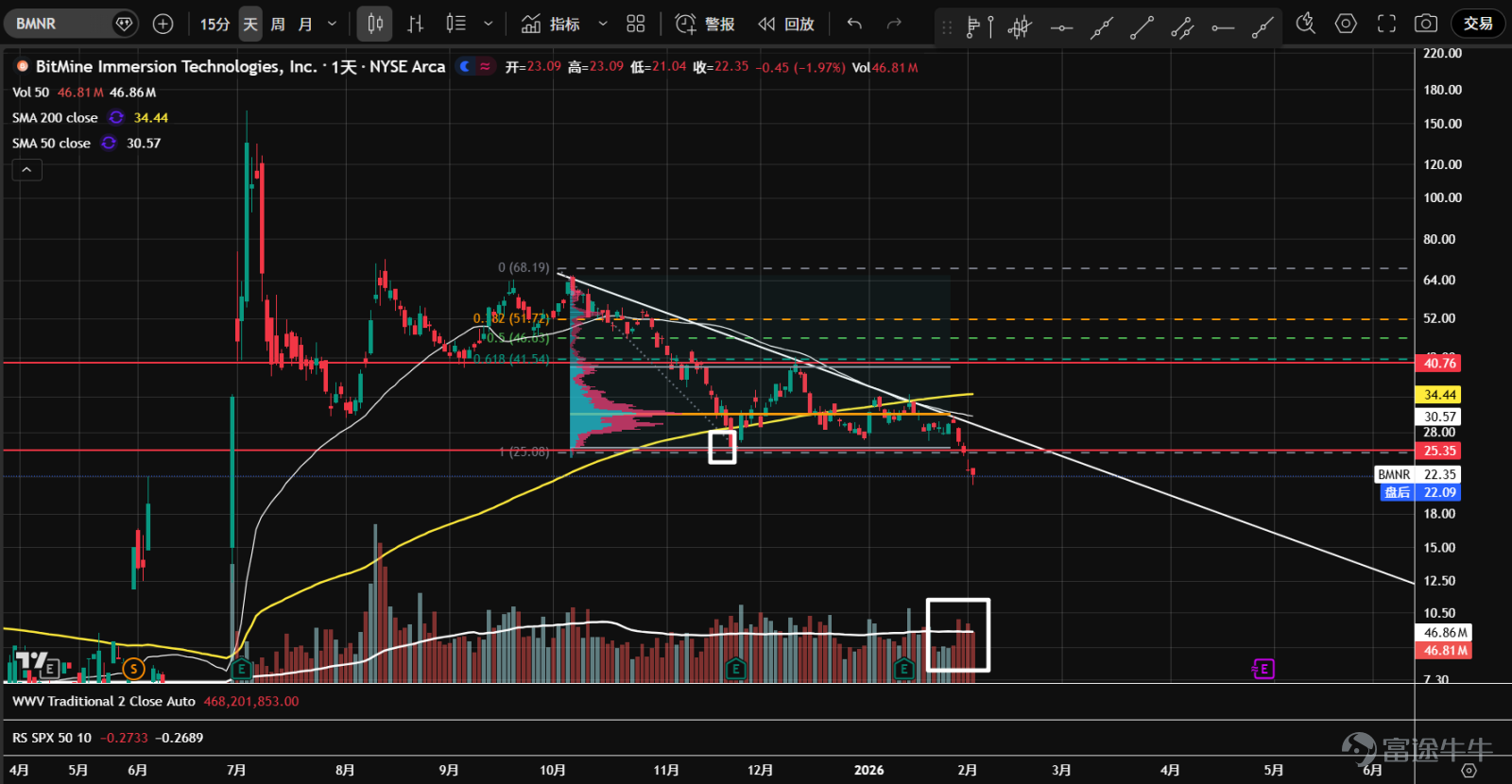Open the 警报 alert dialog

pyautogui.click(x=706, y=24)
